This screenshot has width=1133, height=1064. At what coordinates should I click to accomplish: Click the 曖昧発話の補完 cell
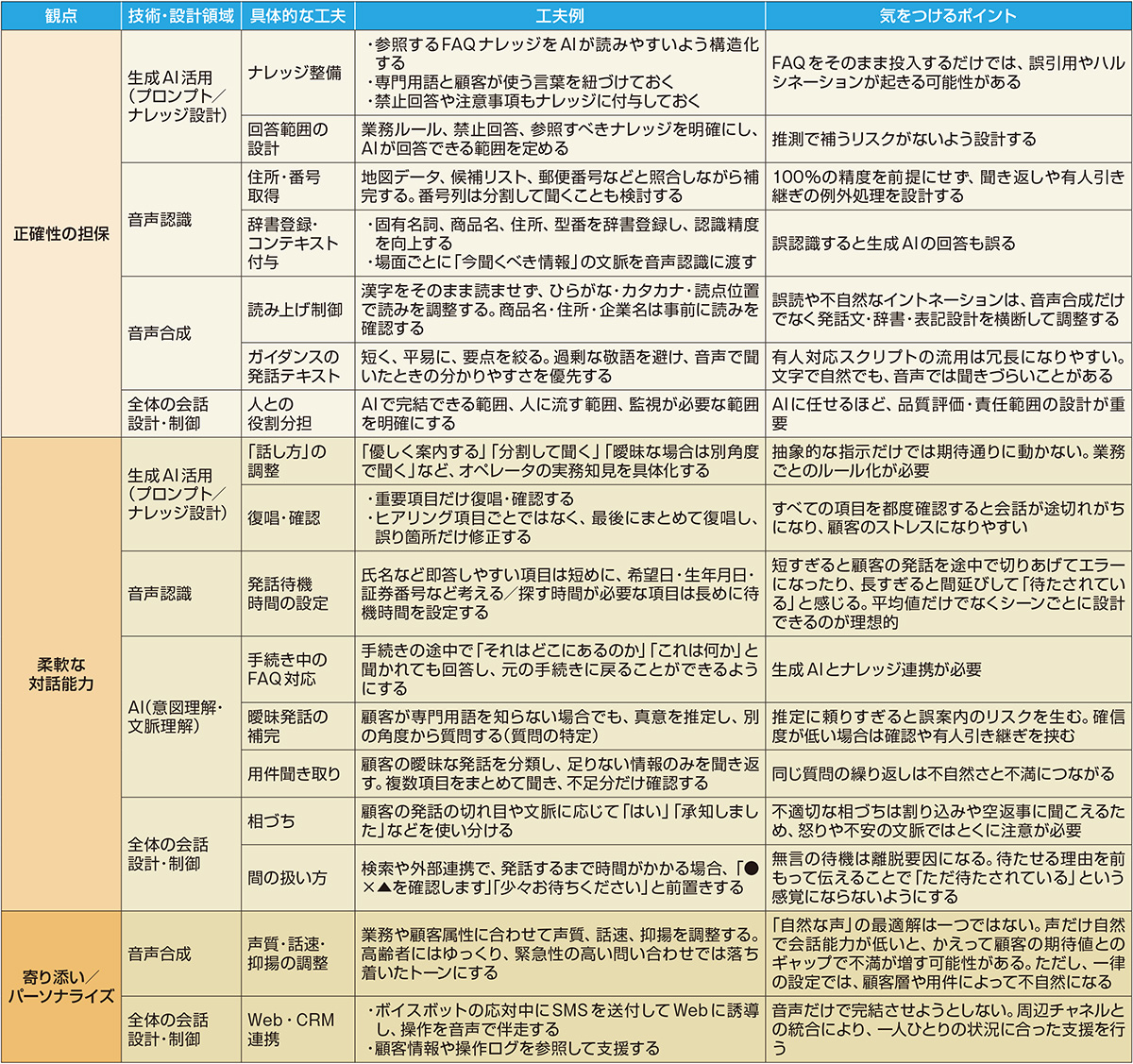pyautogui.click(x=297, y=726)
